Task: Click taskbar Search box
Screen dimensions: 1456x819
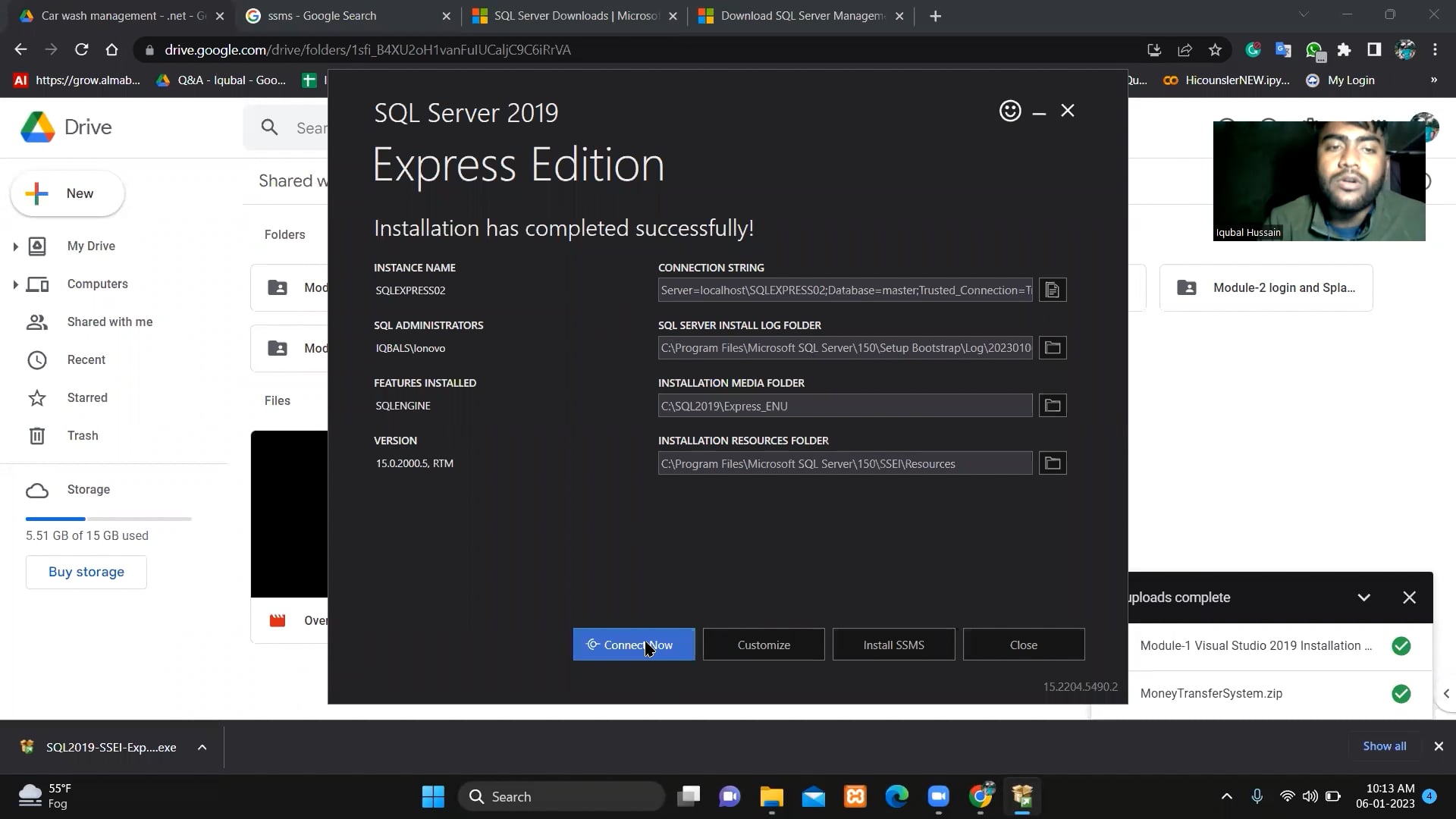Action: (x=562, y=796)
